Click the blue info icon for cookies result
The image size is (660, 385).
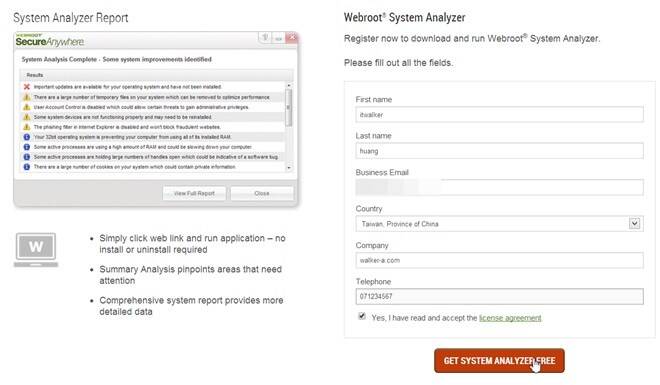[x=27, y=167]
